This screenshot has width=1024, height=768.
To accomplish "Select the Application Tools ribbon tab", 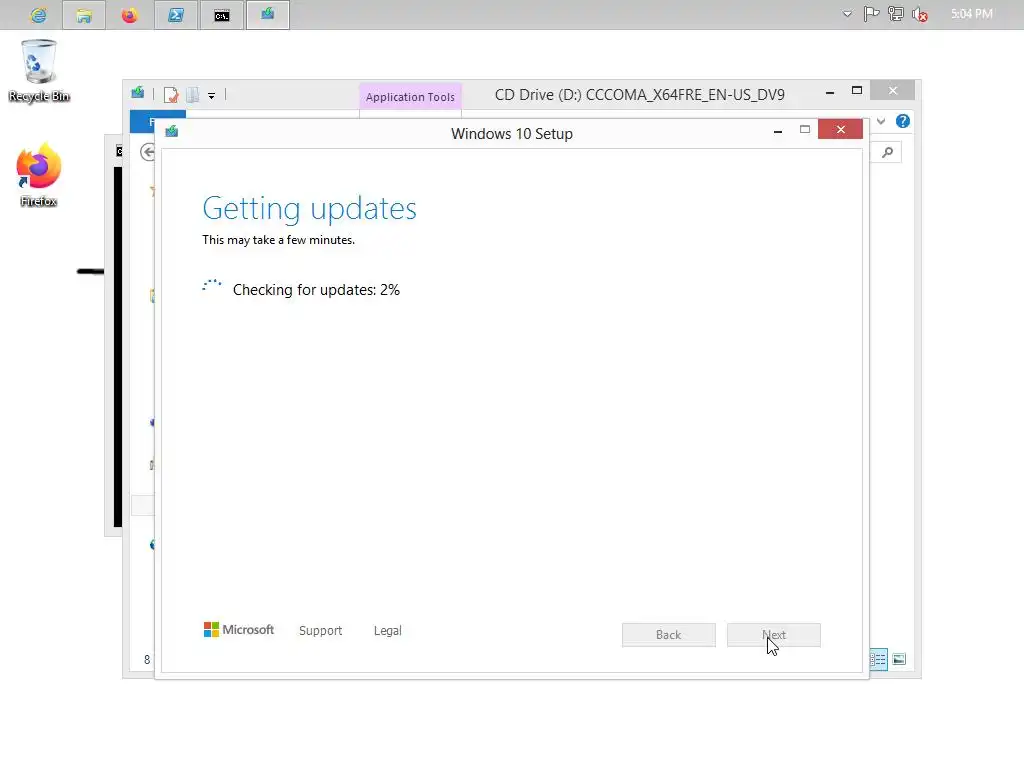I will [410, 97].
